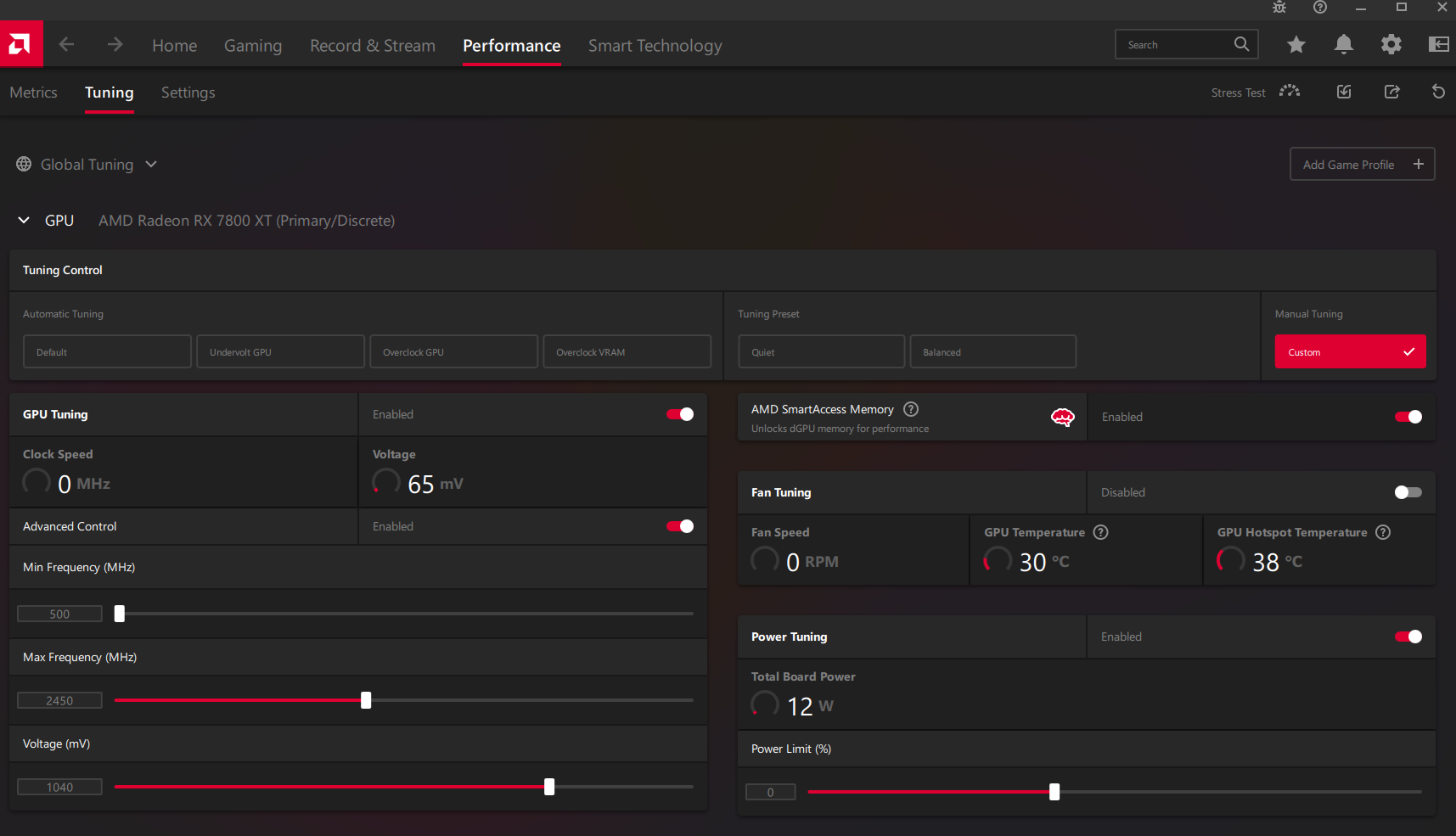Viewport: 1456px width, 836px height.
Task: Switch to the Settings sub-tab
Action: point(188,93)
